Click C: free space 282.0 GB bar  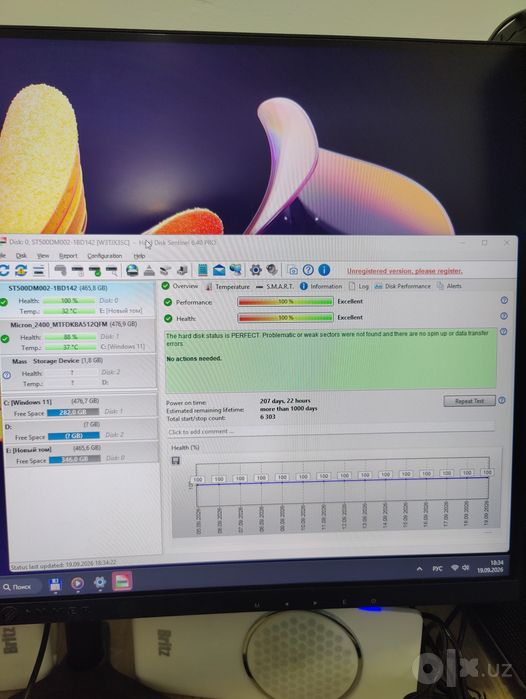[x=73, y=412]
